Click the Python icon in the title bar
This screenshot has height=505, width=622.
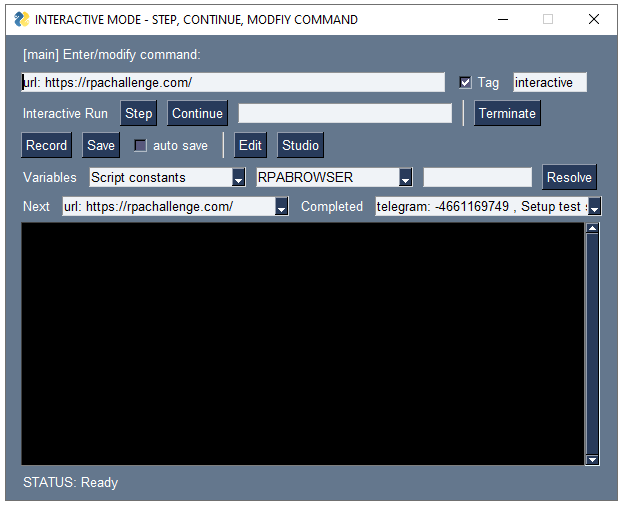[x=21, y=19]
